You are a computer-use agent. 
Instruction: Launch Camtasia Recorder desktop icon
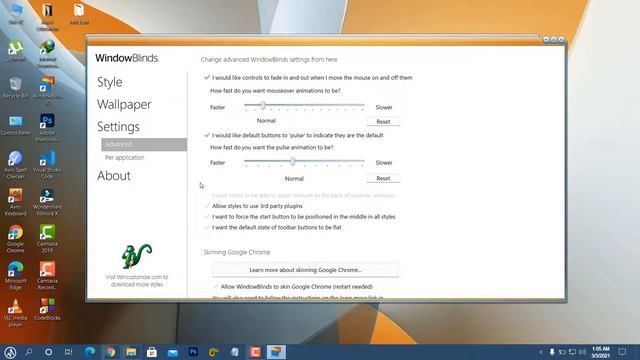point(47,276)
